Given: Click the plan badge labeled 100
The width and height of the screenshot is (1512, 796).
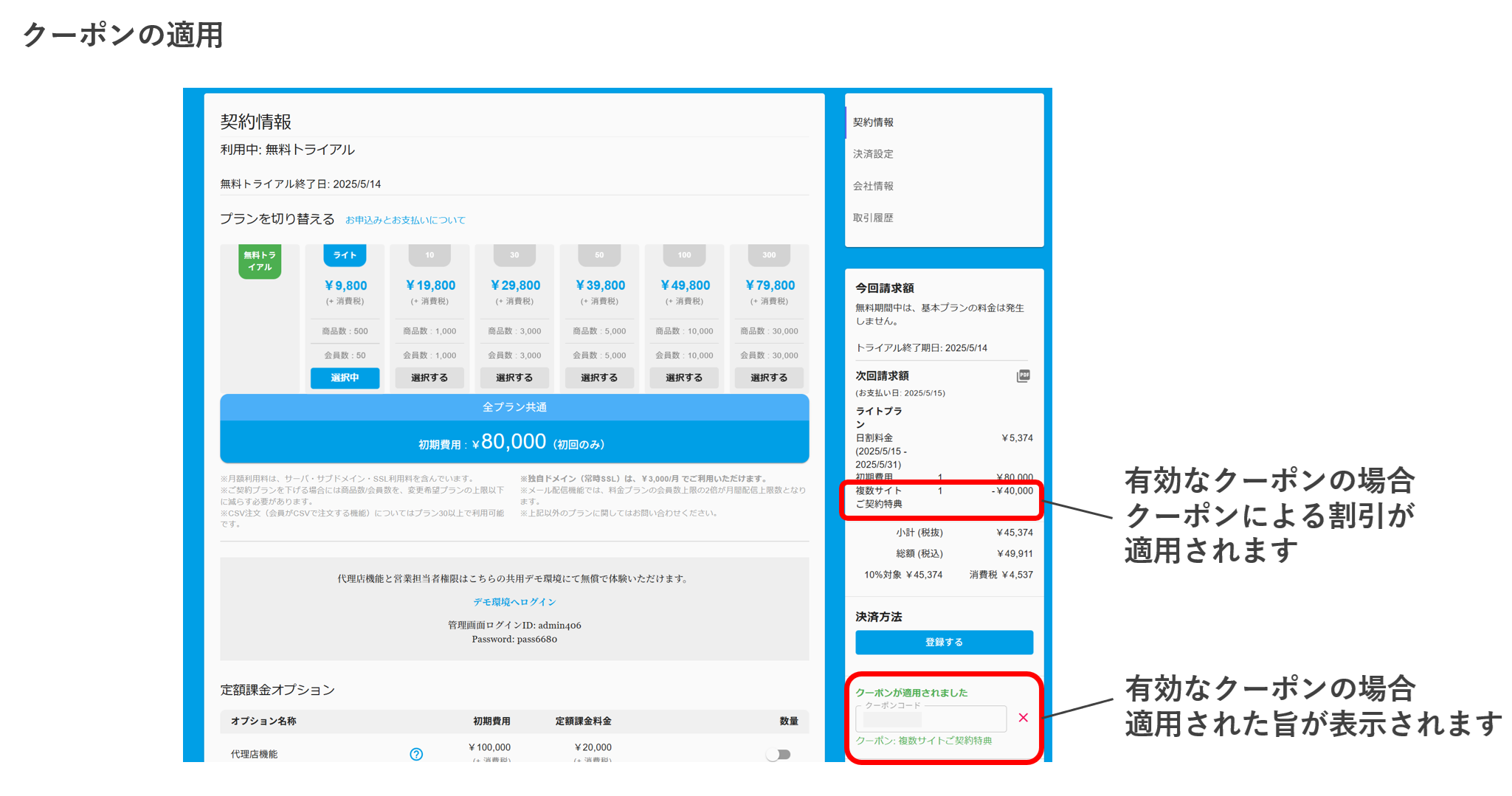Looking at the screenshot, I should click(x=684, y=255).
